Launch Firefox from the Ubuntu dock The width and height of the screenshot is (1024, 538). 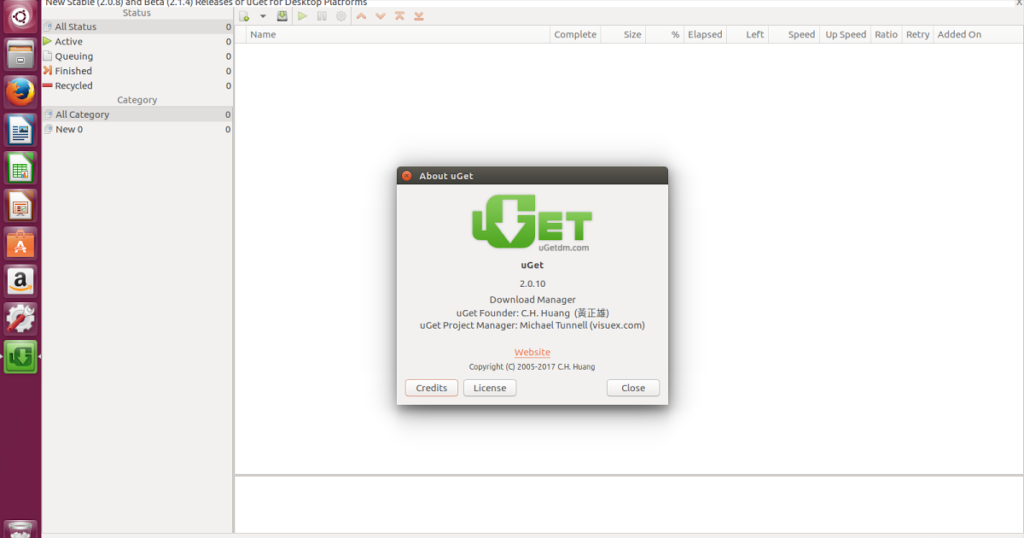click(x=20, y=92)
